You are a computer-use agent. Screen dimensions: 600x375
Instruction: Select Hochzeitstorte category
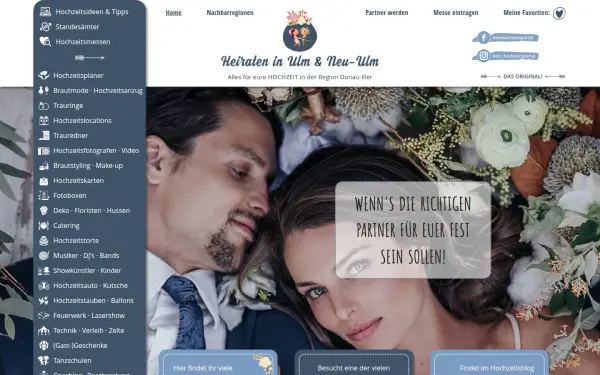(x=76, y=240)
